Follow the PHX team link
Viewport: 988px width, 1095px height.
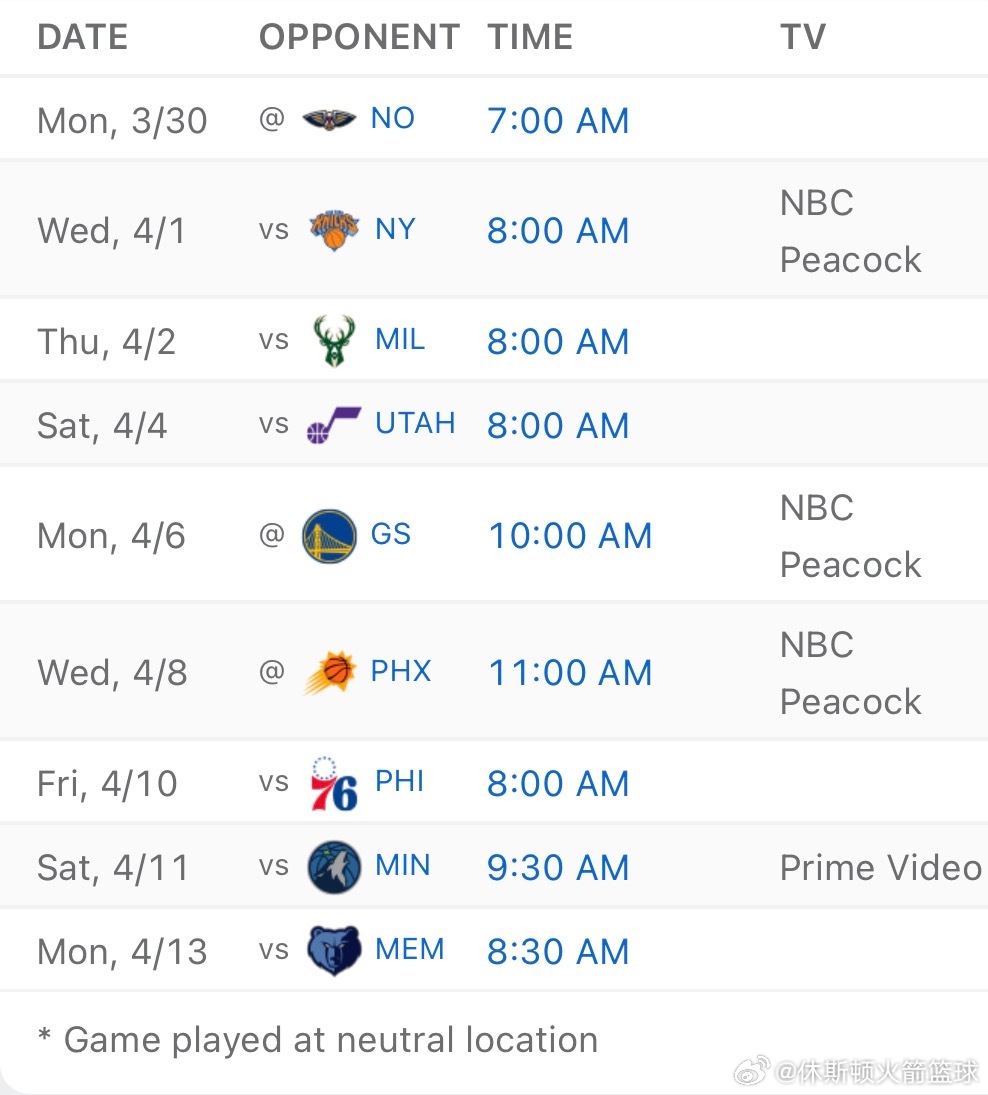click(401, 671)
